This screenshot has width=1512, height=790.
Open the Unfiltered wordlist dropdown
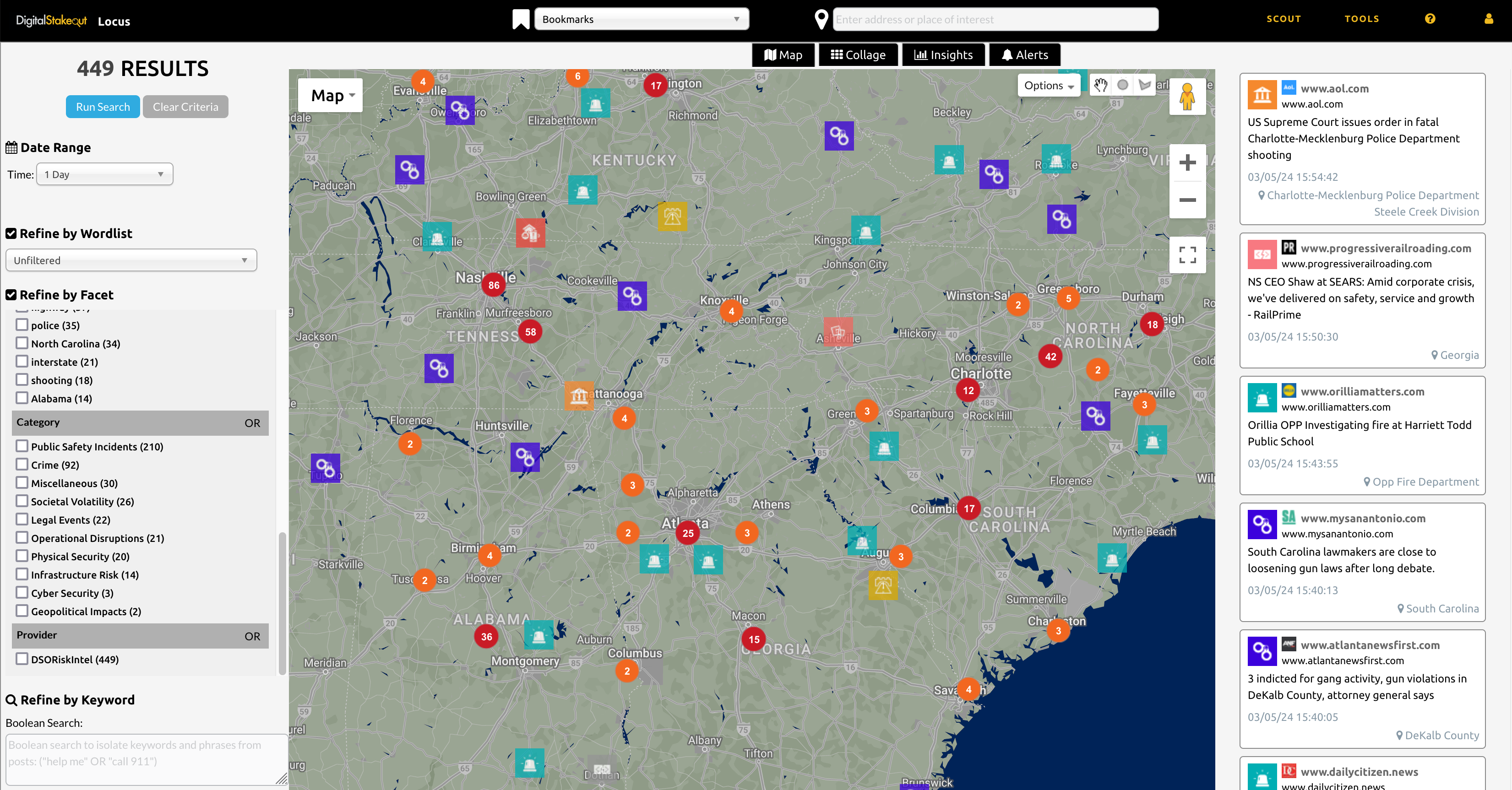point(131,260)
